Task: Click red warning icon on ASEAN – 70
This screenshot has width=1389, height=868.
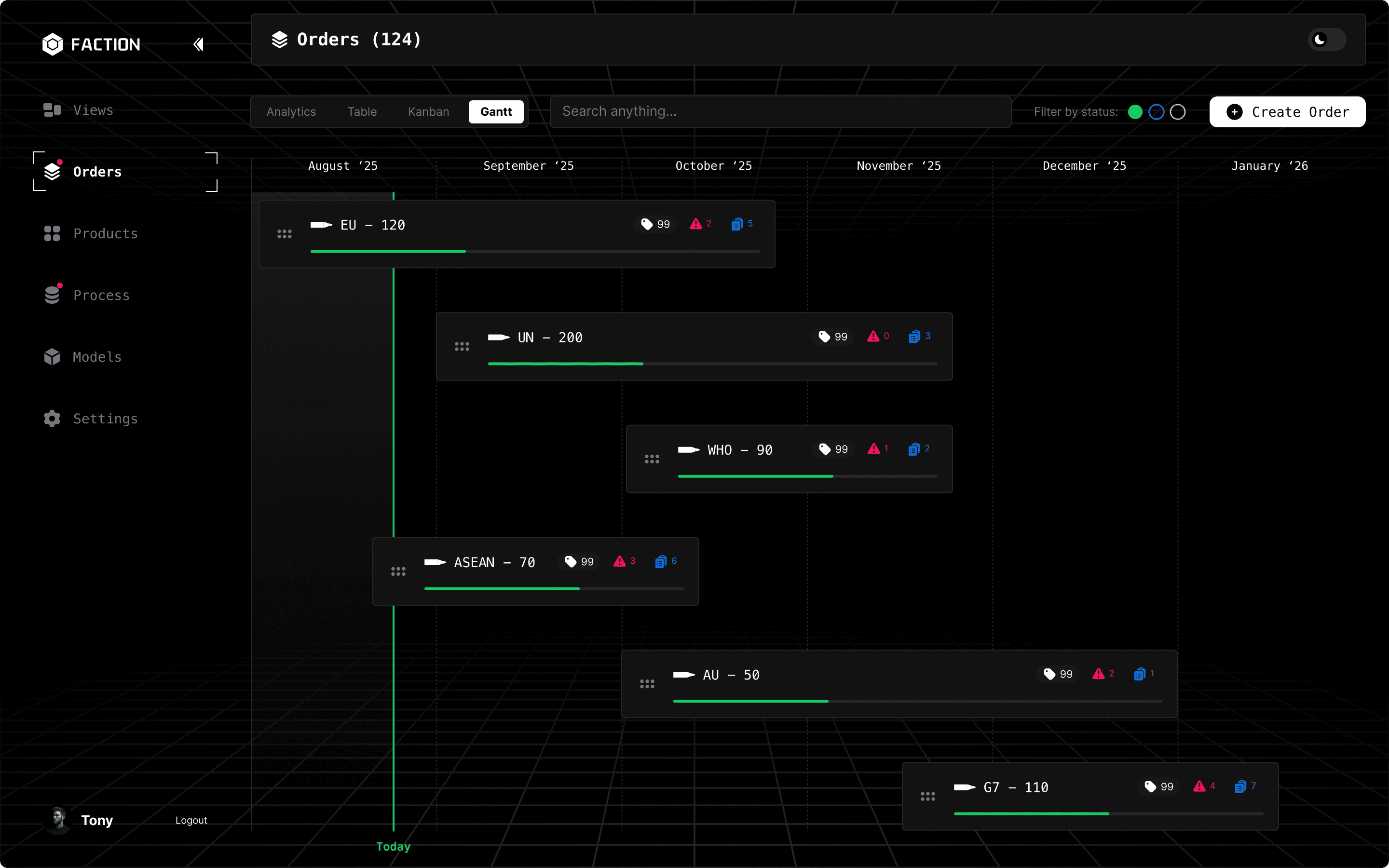Action: (x=619, y=561)
